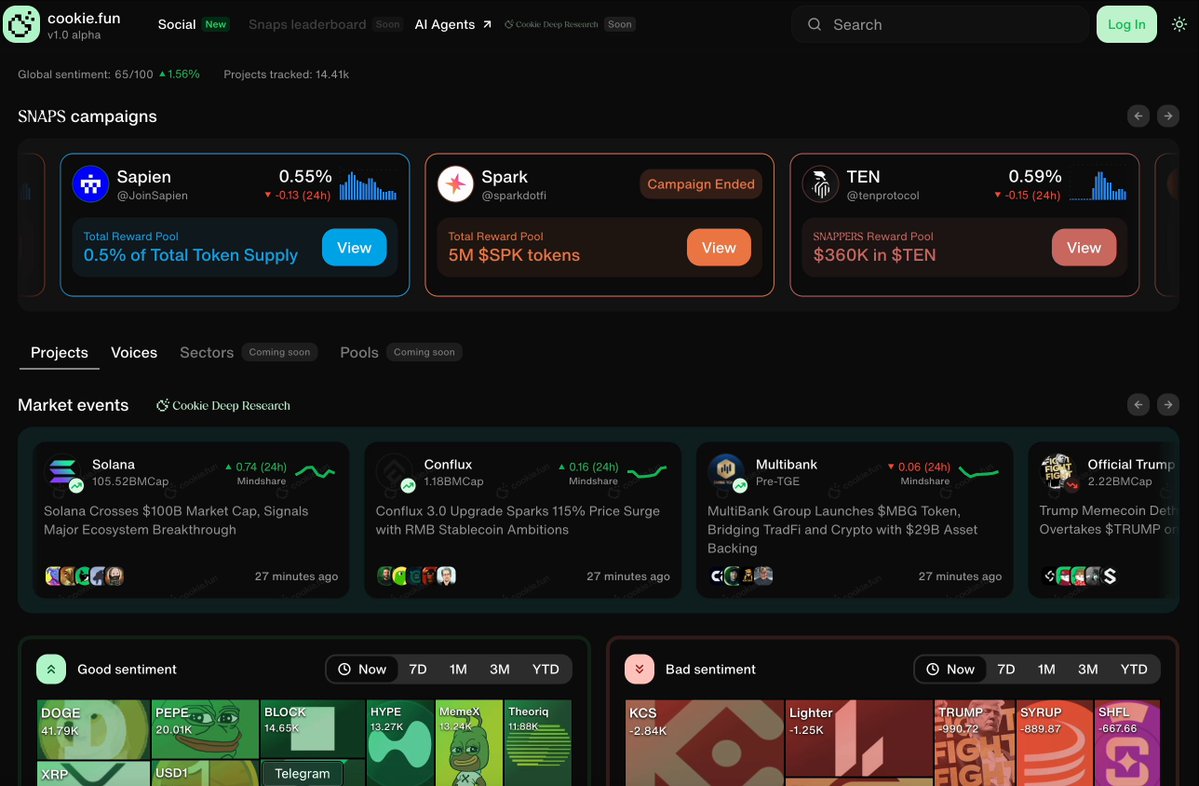Image resolution: width=1199 pixels, height=786 pixels.
Task: Click the TRUMP bad sentiment tile
Action: click(974, 743)
